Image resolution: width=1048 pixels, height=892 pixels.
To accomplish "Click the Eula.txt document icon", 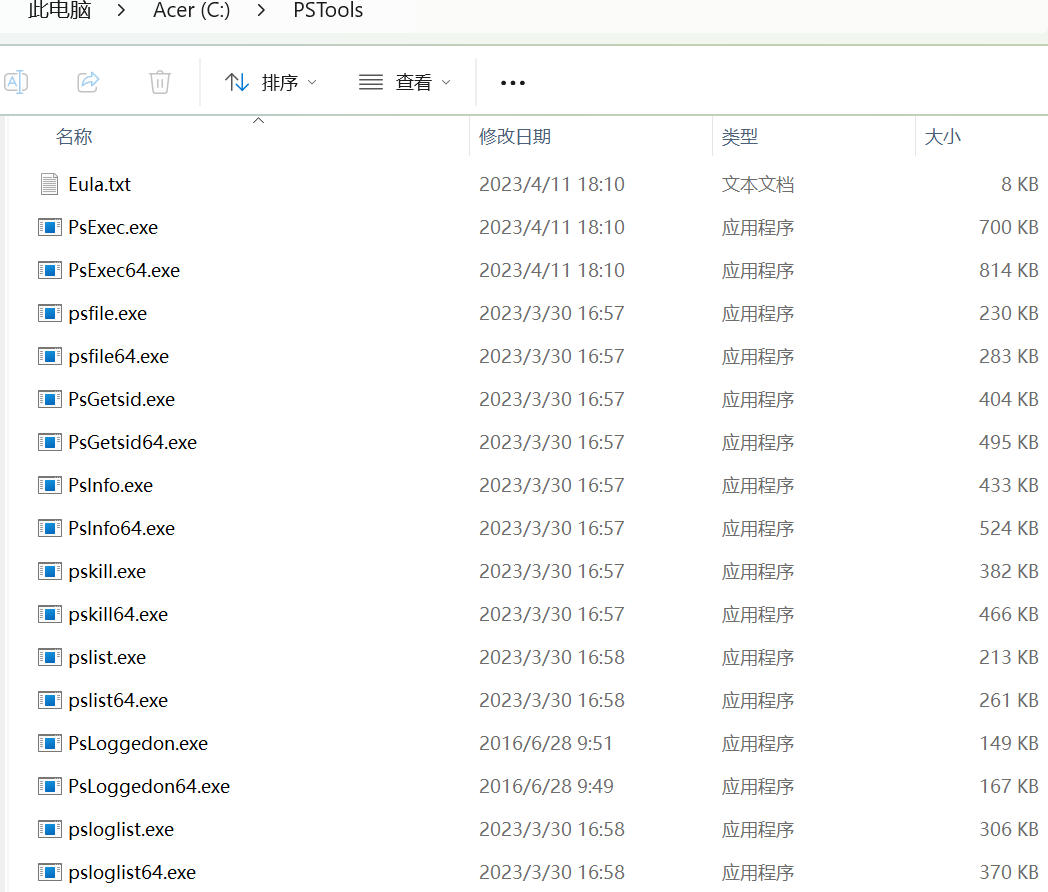I will tap(49, 184).
